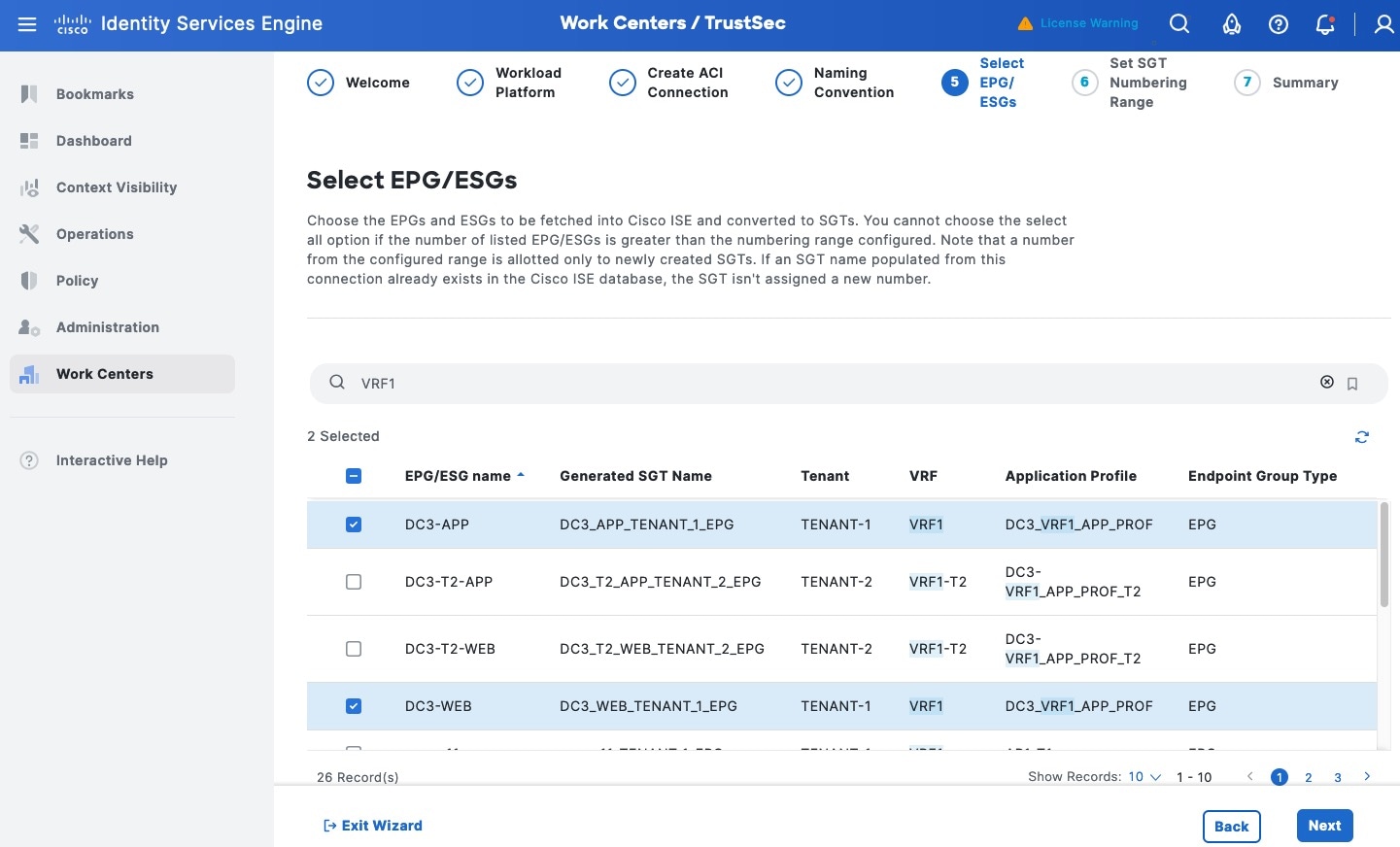The image size is (1400, 847).
Task: Uncheck the DC3-APP row checkbox
Action: (x=354, y=525)
